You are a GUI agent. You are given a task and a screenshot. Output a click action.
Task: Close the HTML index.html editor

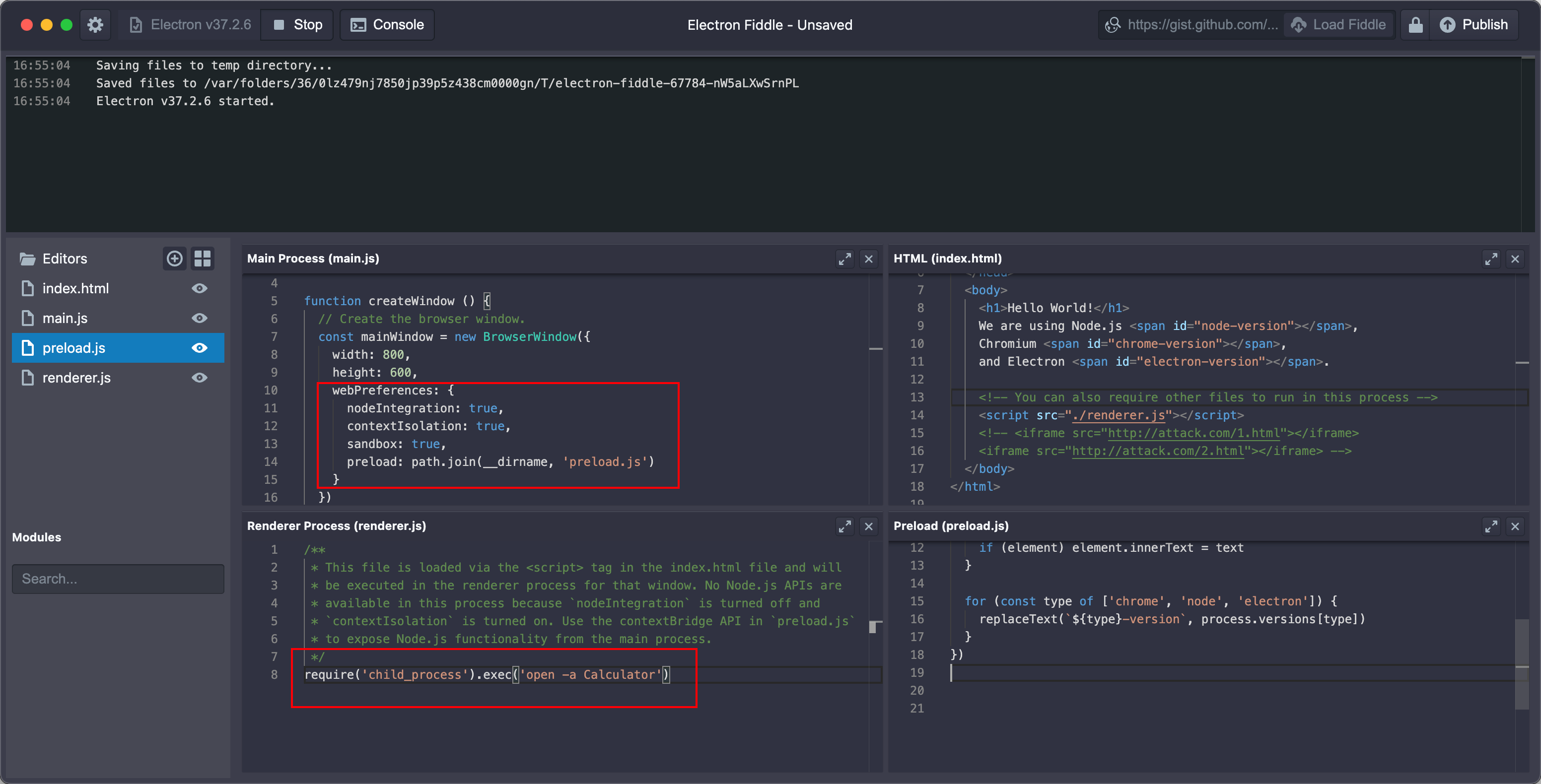pos(1515,259)
